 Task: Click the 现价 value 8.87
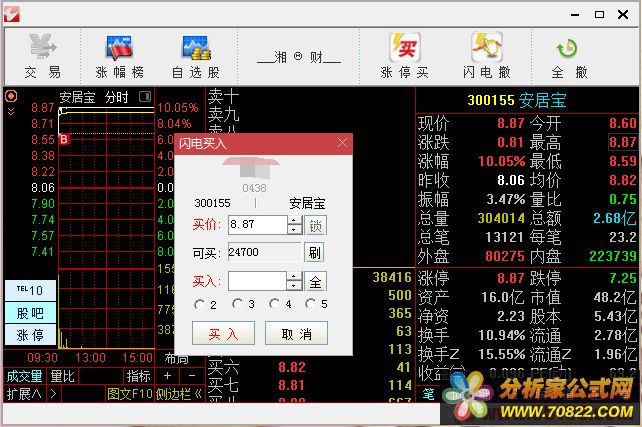[x=511, y=123]
